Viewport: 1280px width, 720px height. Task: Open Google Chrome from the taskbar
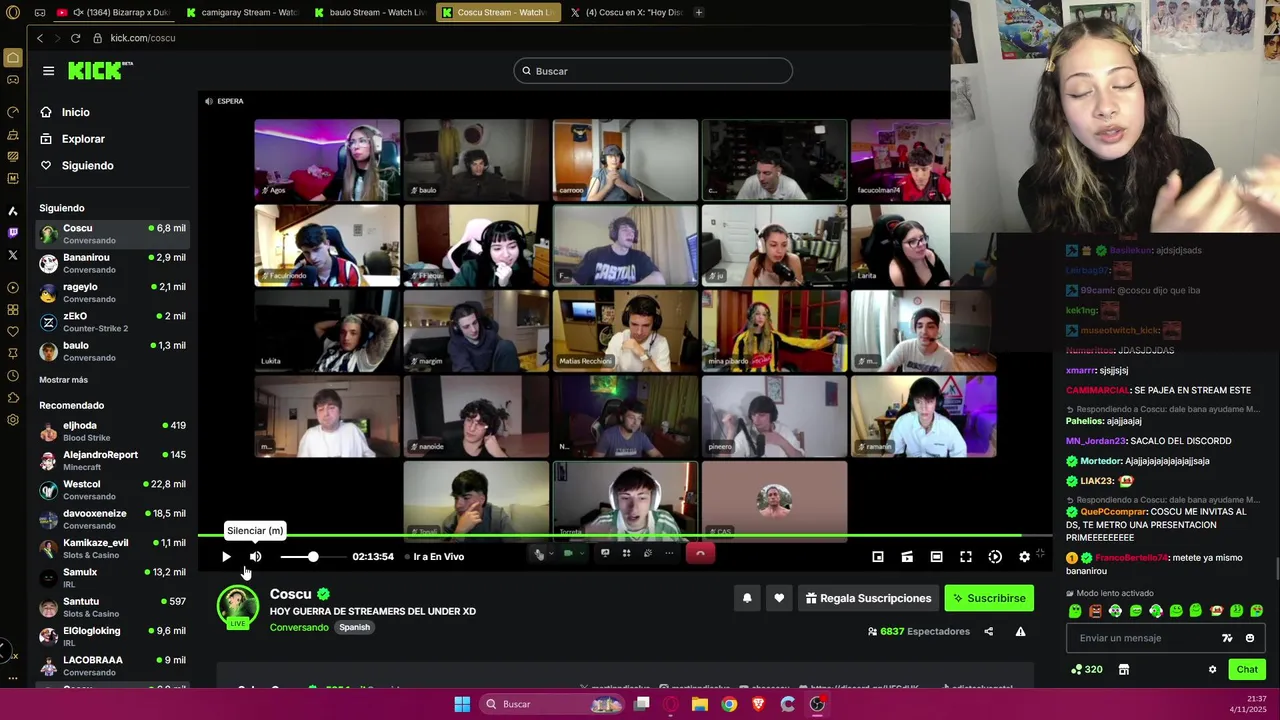pos(729,704)
